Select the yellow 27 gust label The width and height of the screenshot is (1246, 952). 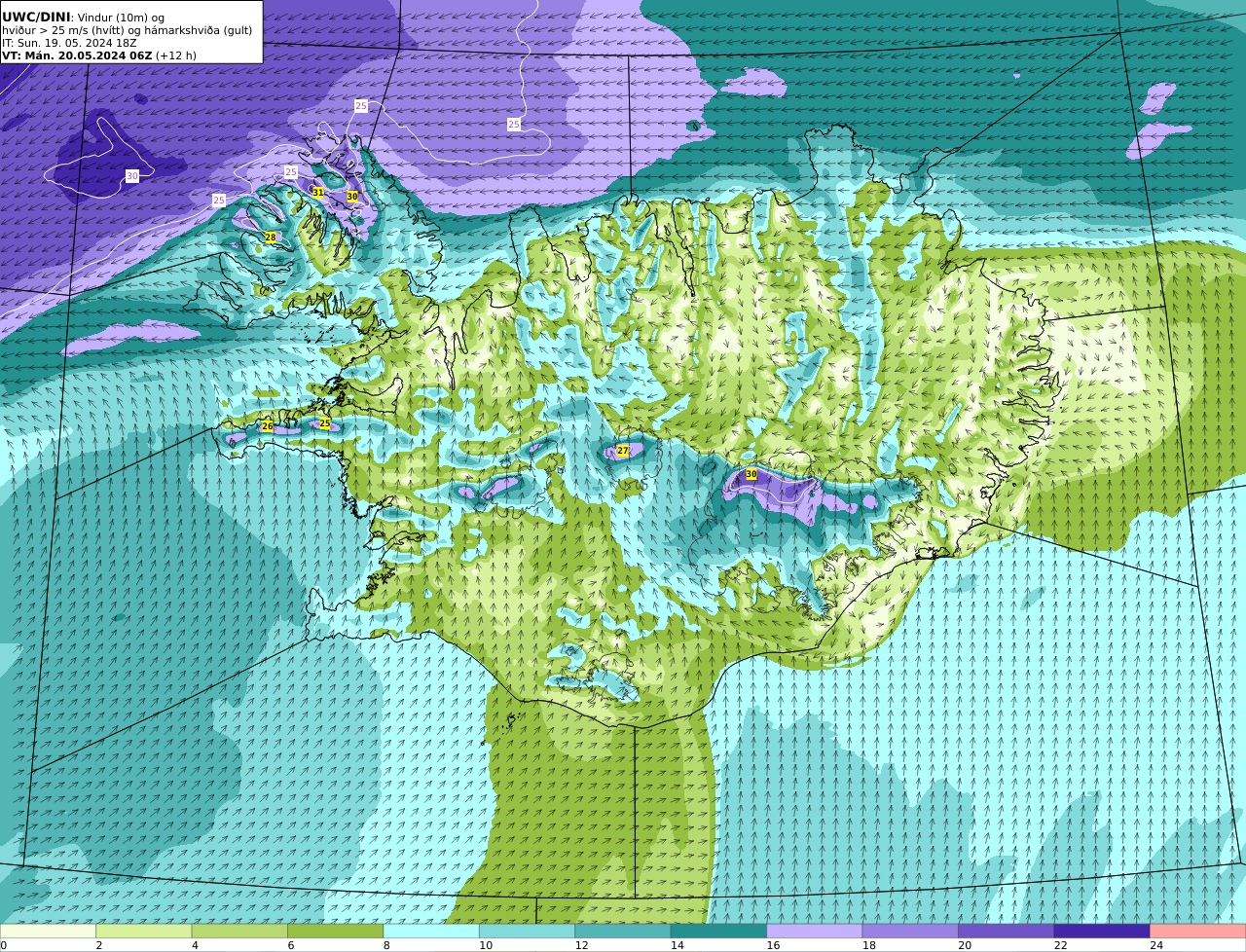pos(623,451)
